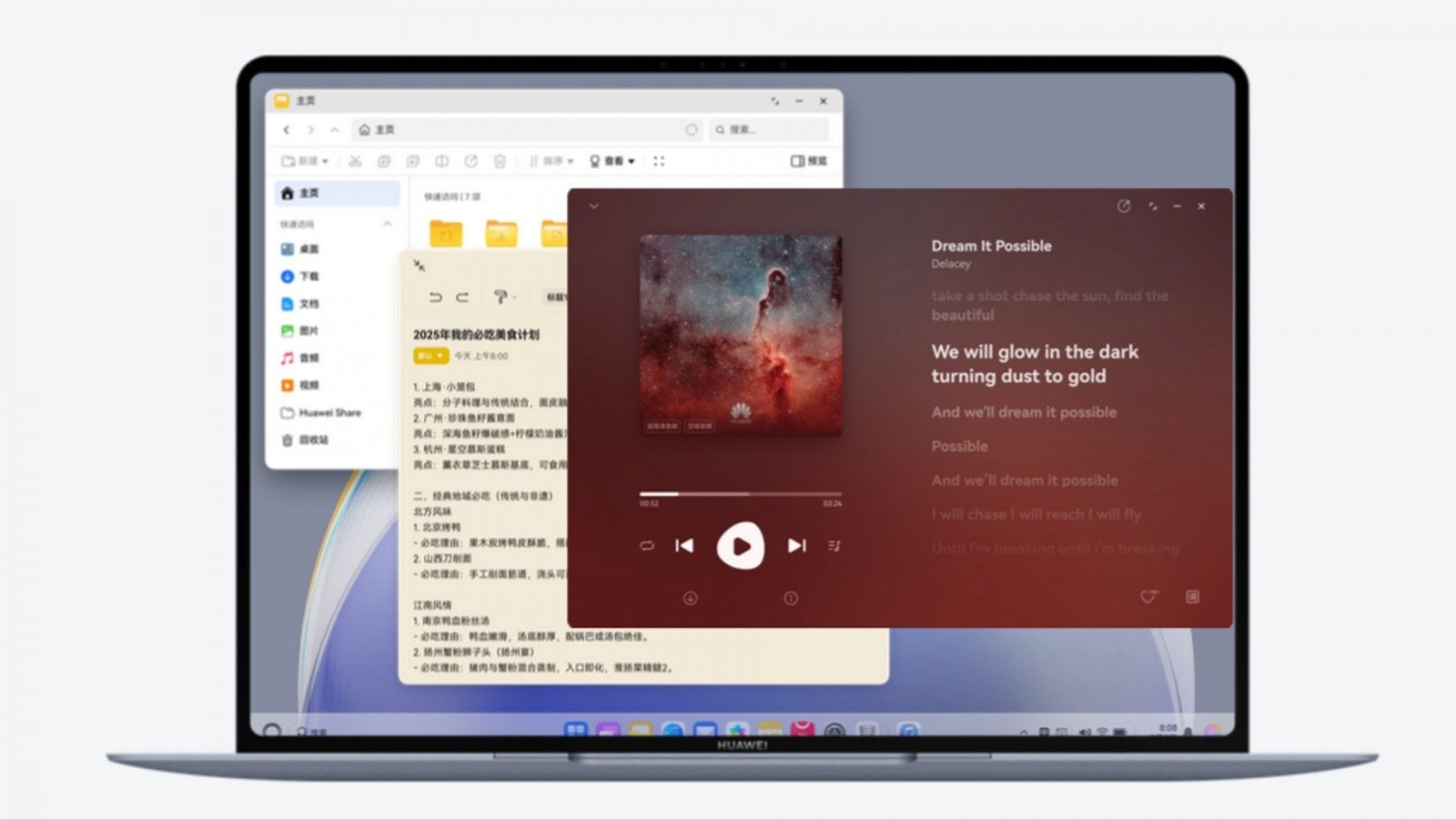Click the circular arrow icon in player title bar
The height and width of the screenshot is (819, 1456).
tap(1124, 207)
